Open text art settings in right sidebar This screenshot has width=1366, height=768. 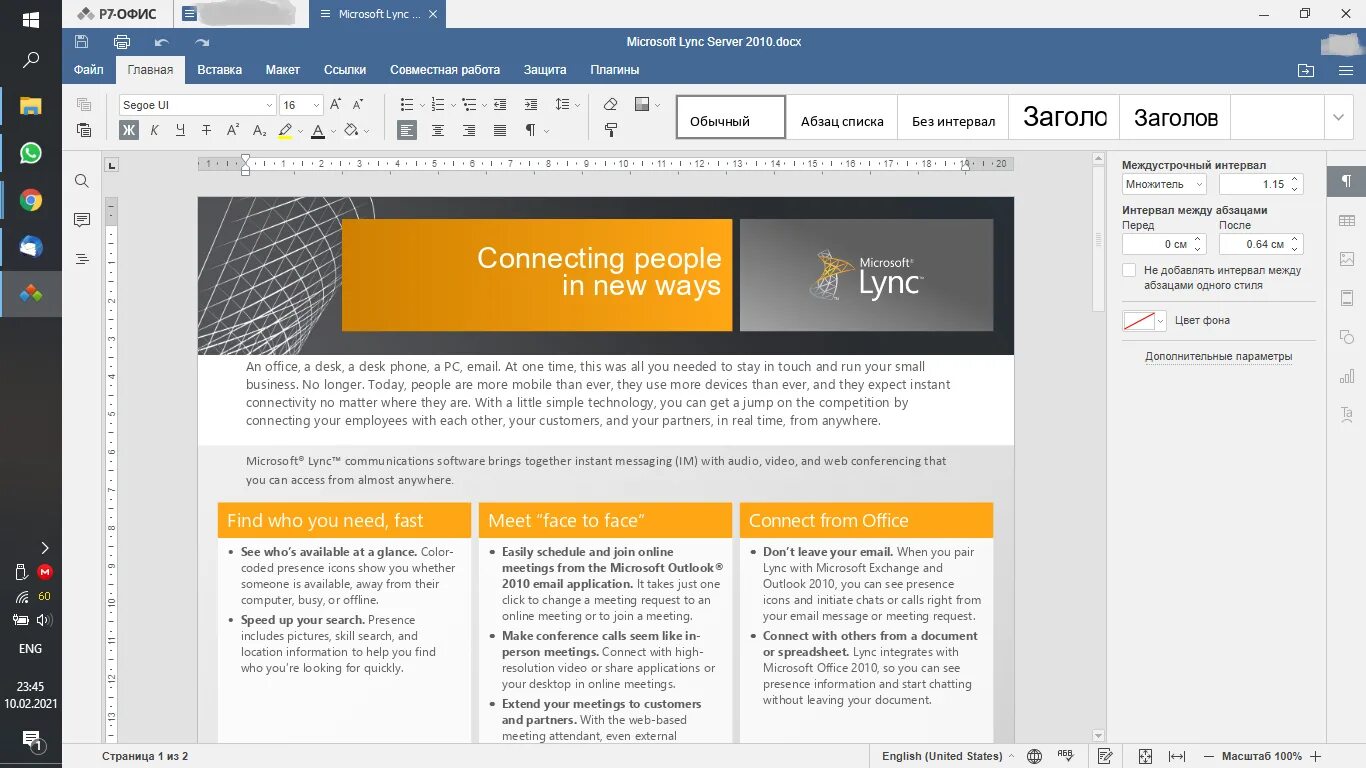[x=1346, y=414]
